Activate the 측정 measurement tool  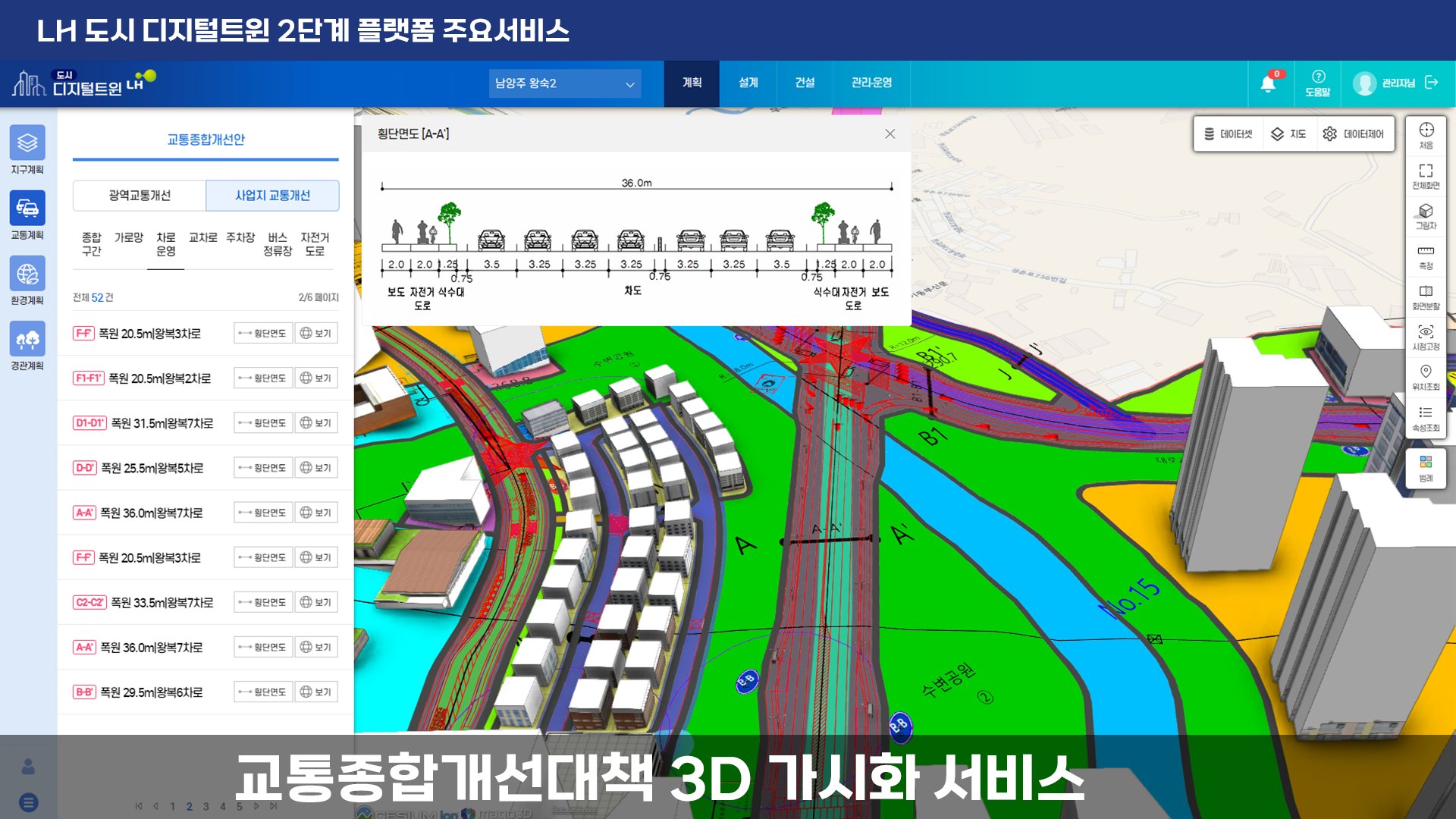pos(1426,257)
